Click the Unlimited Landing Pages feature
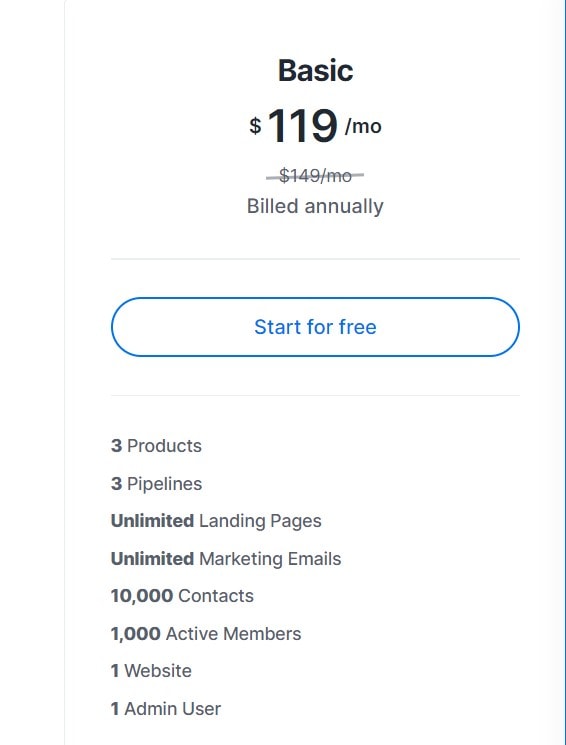The image size is (566, 745). 216,521
